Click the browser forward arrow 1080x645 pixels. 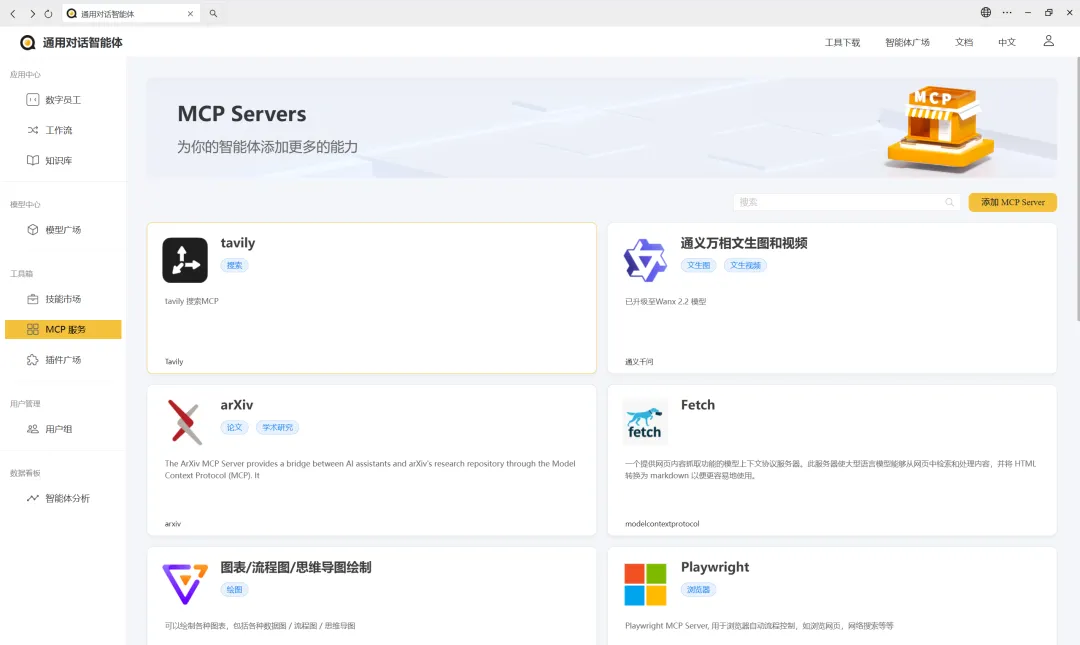click(x=32, y=13)
